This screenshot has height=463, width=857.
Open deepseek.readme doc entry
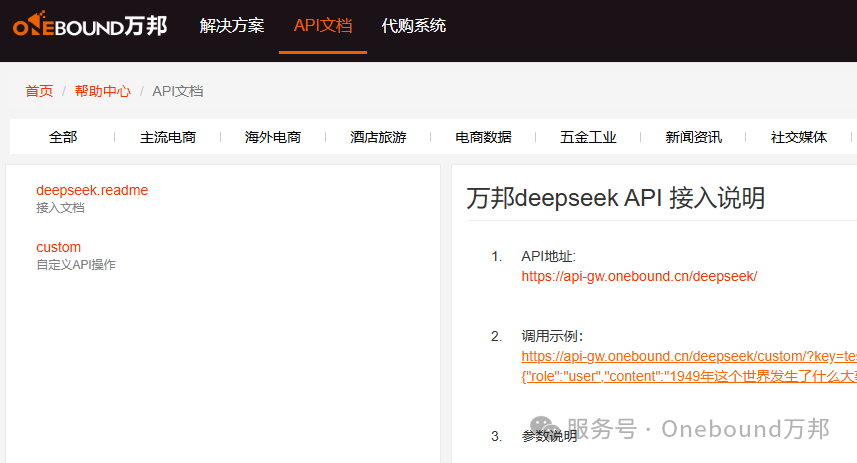point(92,190)
